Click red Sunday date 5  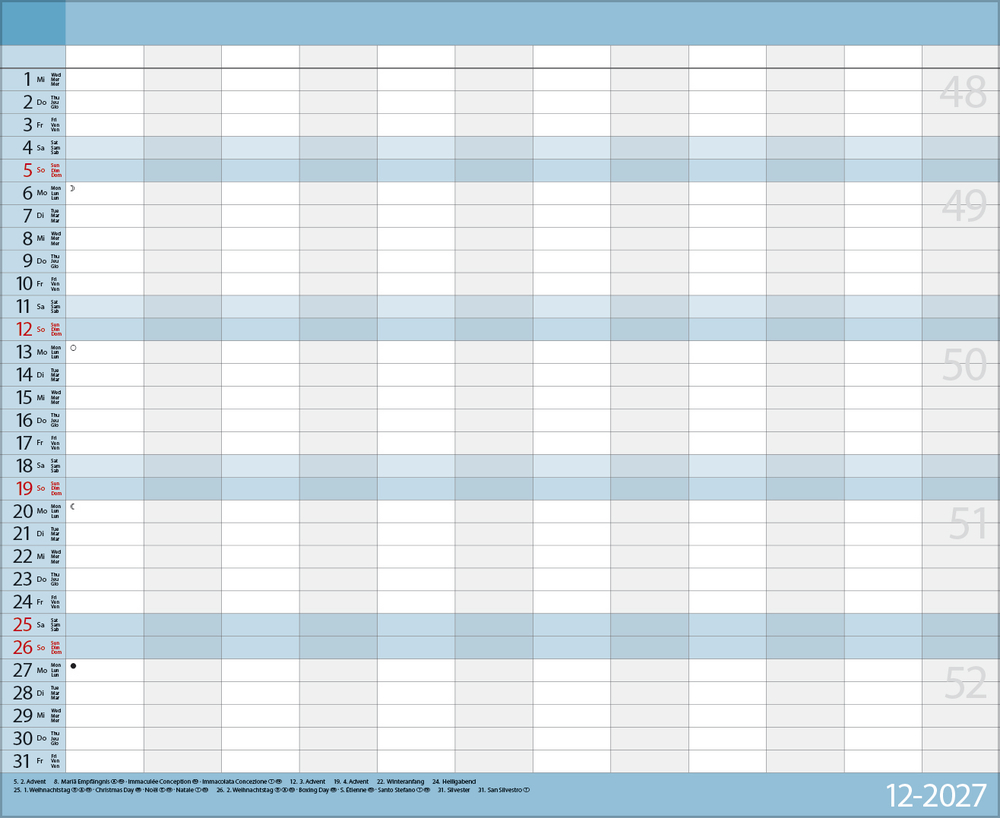[x=27, y=170]
